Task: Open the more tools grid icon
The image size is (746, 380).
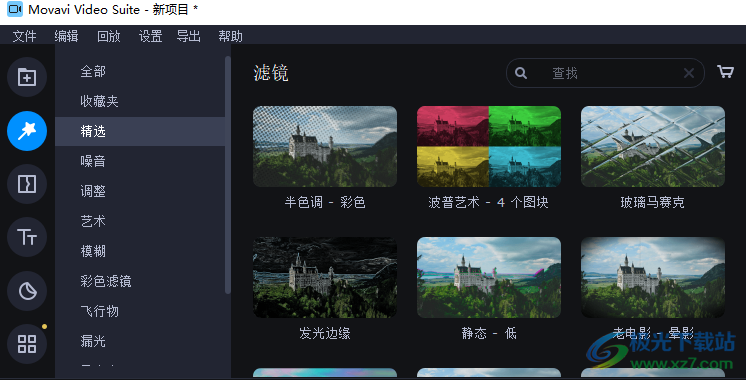Action: point(27,344)
